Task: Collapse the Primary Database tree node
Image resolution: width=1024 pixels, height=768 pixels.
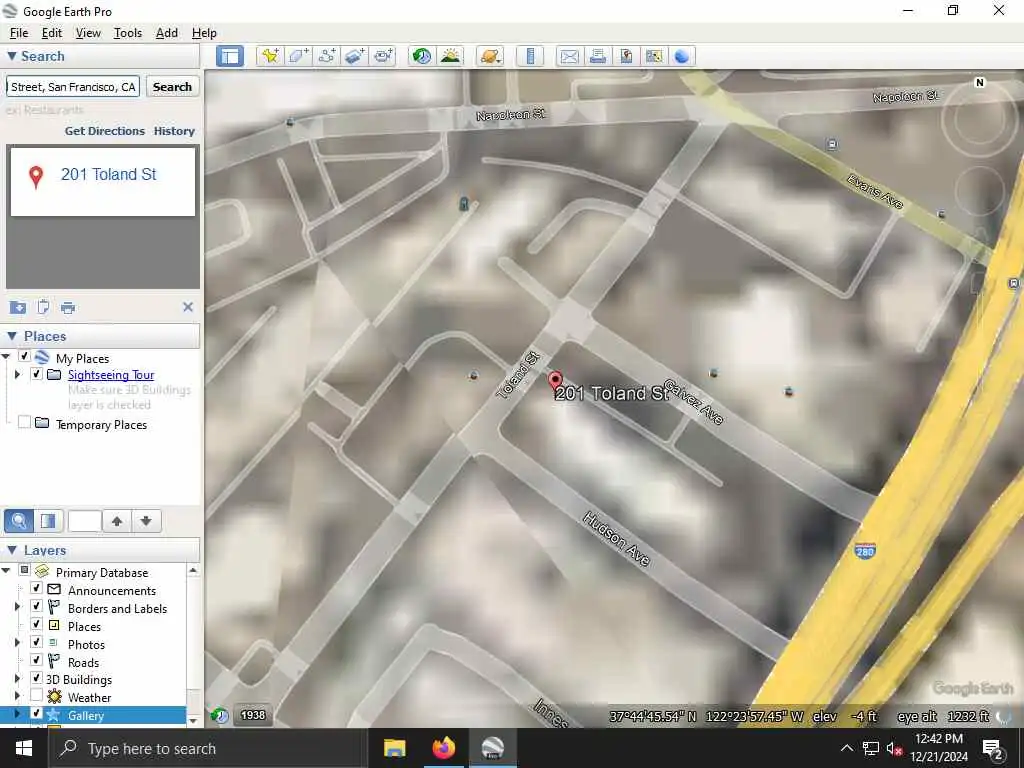Action: coord(7,571)
